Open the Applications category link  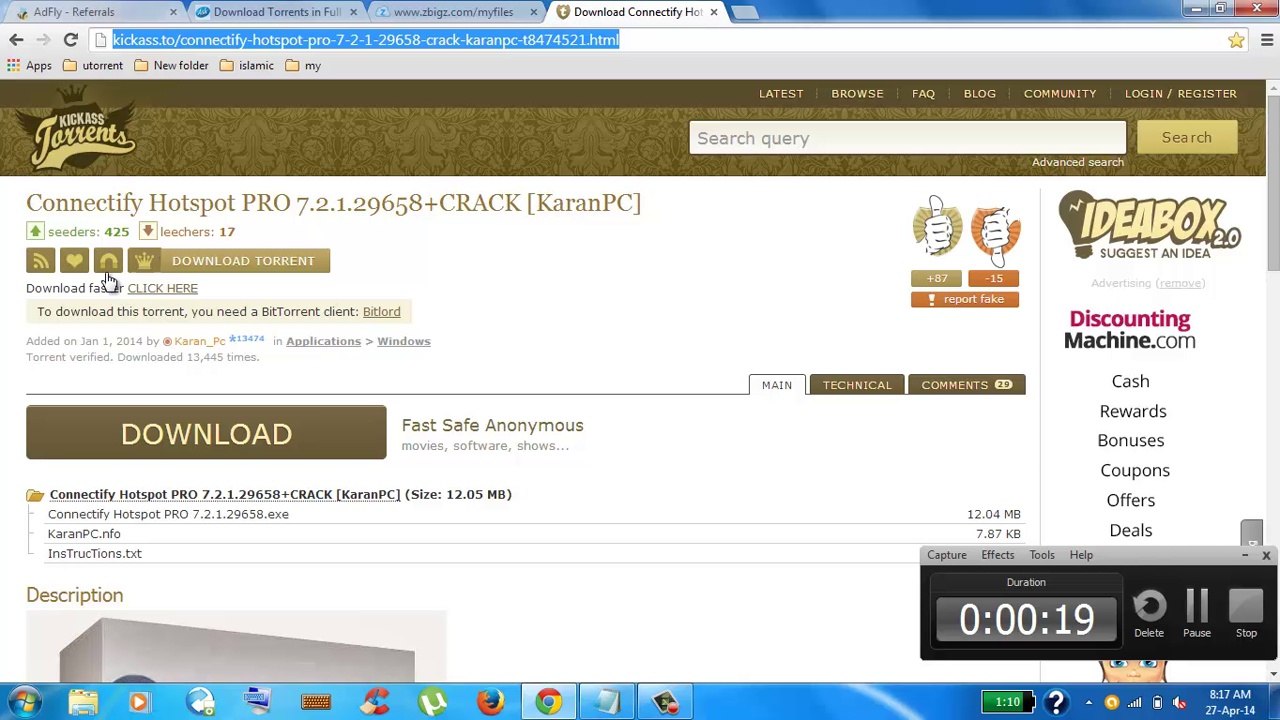(x=323, y=342)
